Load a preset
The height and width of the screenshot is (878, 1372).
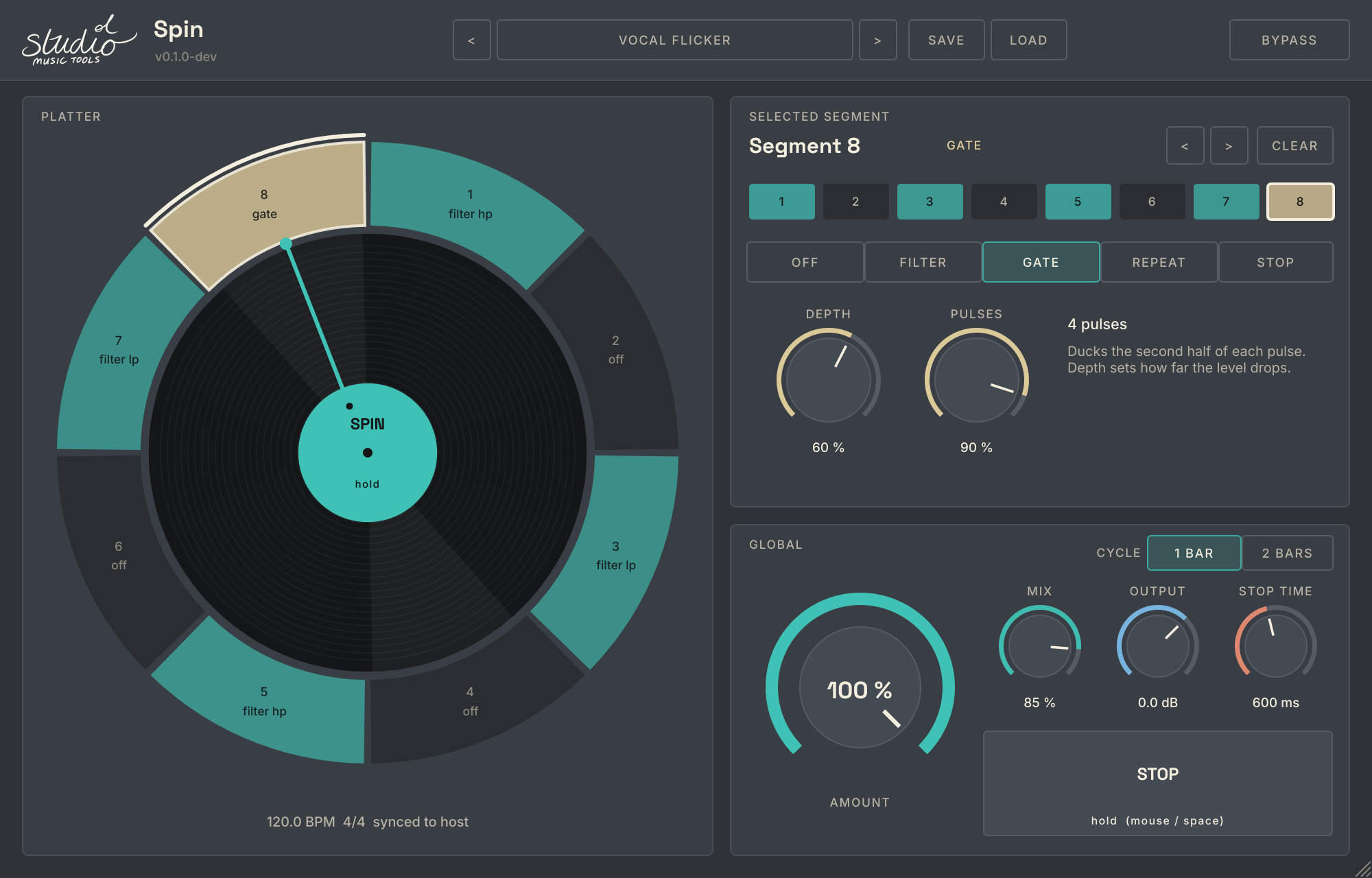coord(1028,40)
